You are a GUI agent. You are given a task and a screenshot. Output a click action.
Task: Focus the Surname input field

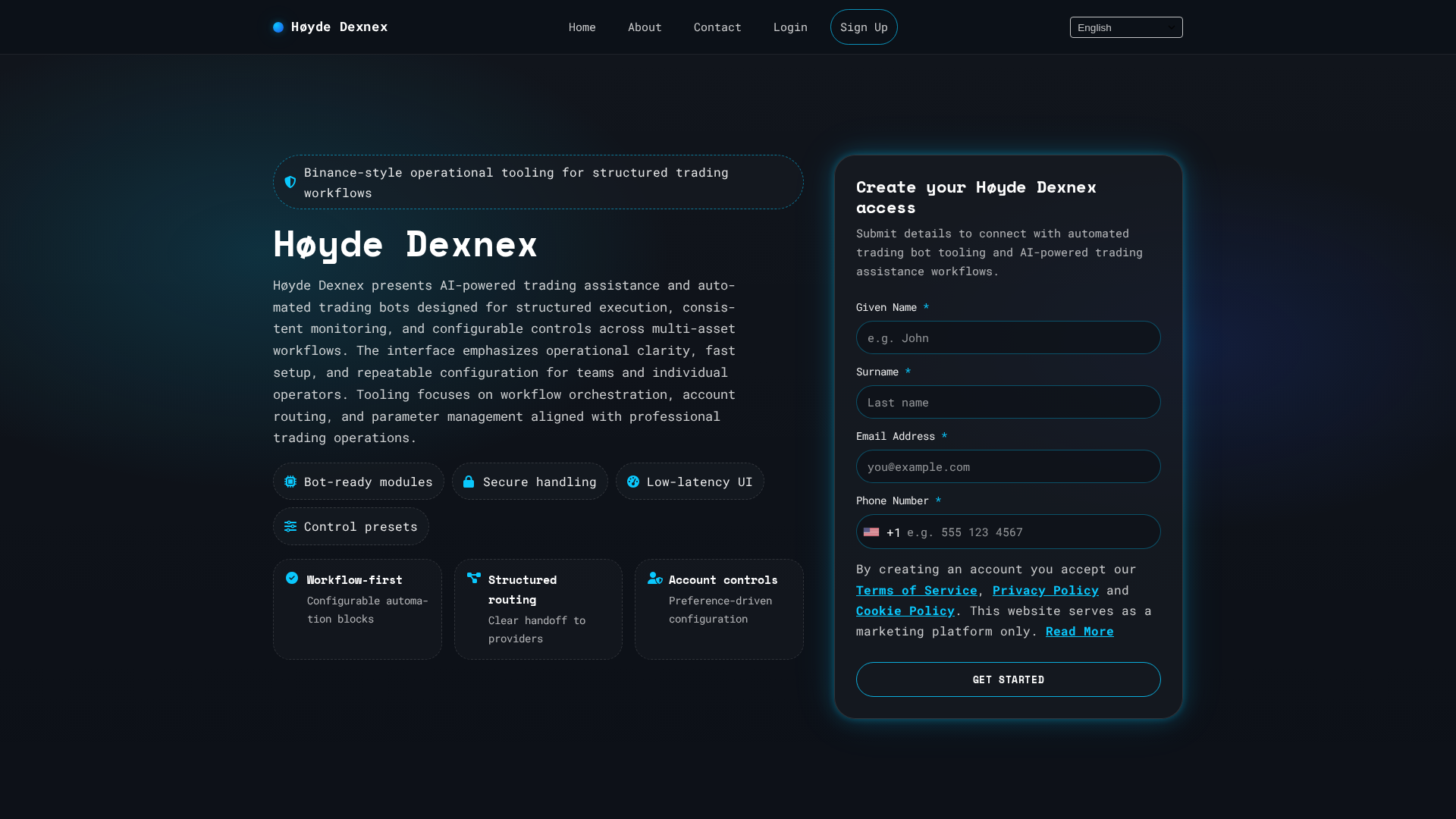(1008, 402)
